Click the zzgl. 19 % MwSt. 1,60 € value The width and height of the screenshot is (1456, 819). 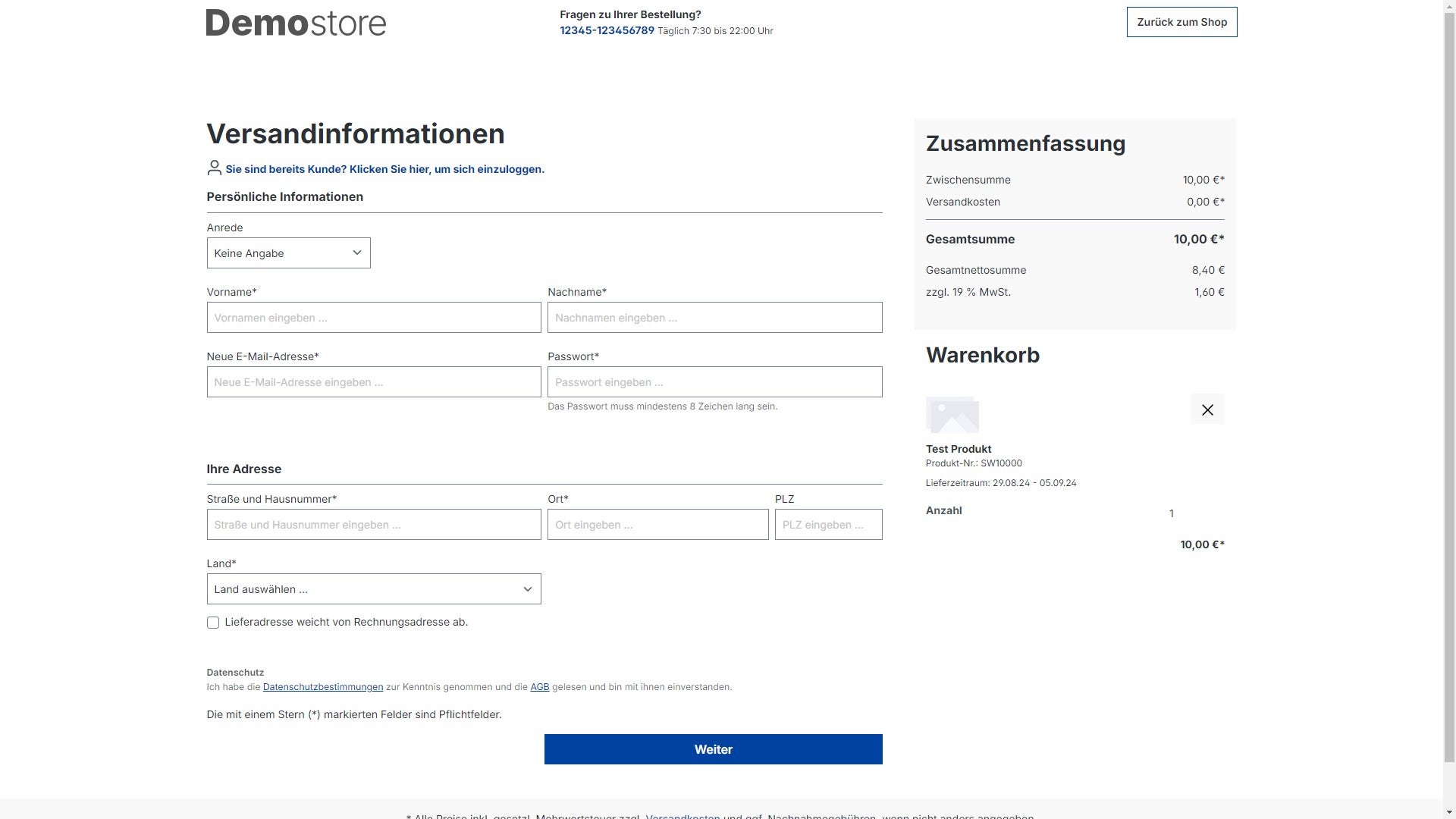click(x=1210, y=292)
